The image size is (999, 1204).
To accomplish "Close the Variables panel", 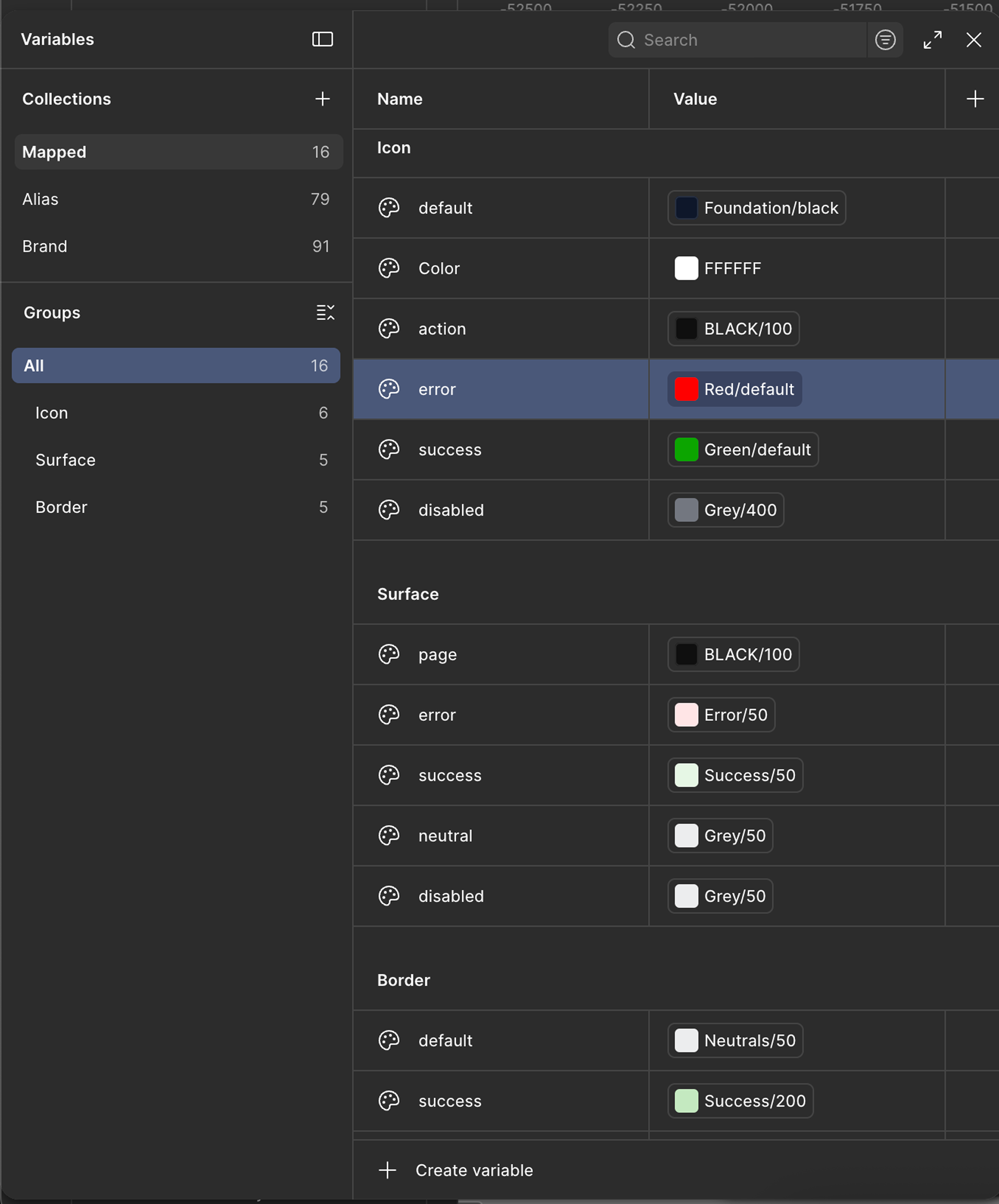I will tap(973, 40).
